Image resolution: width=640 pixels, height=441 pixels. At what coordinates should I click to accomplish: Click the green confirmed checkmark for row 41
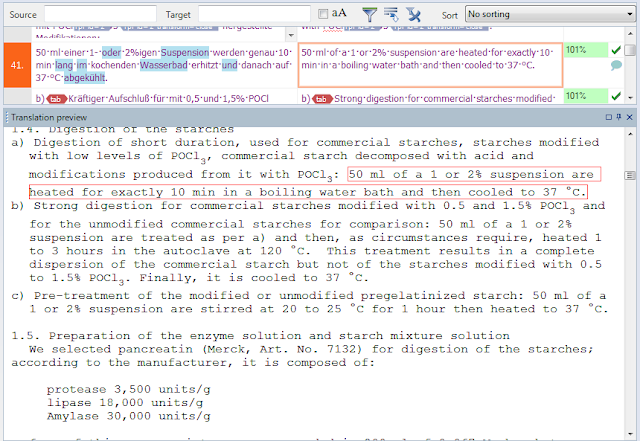pyautogui.click(x=616, y=50)
